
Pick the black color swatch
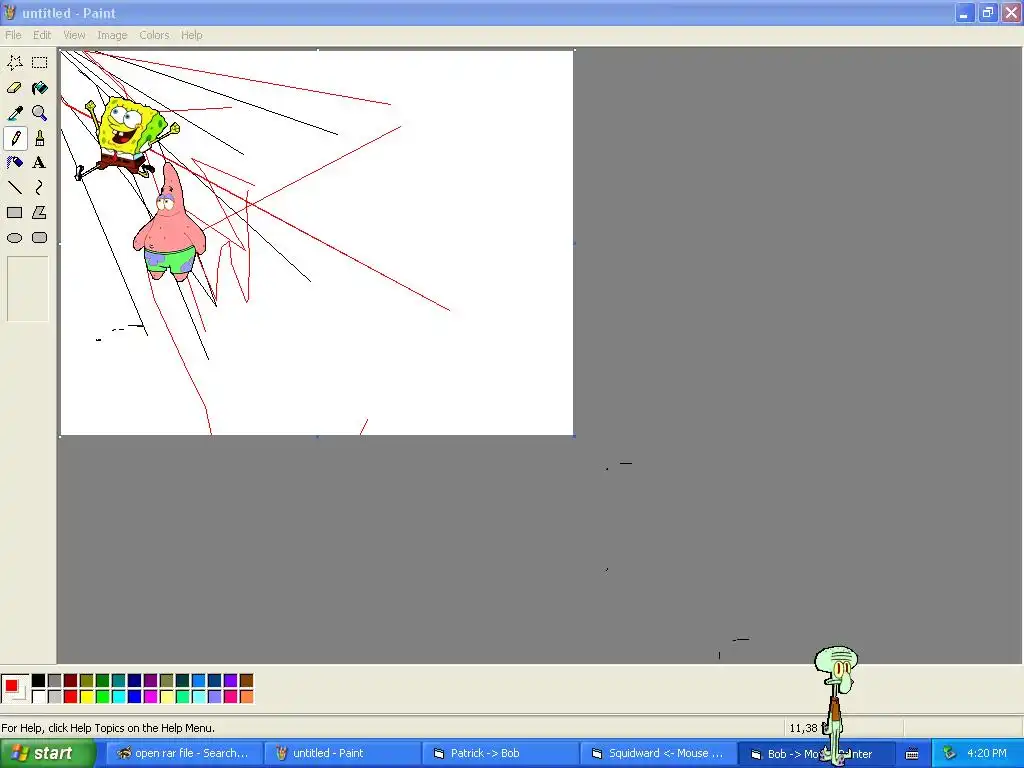click(39, 681)
